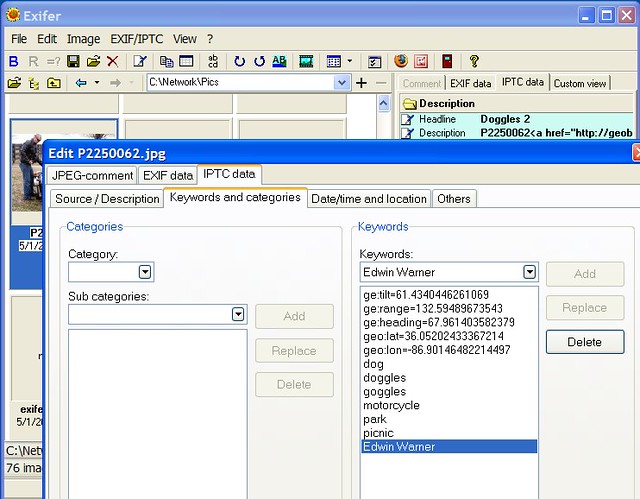Open the Category dropdown
Viewport: 640px width, 499px height.
tap(145, 271)
